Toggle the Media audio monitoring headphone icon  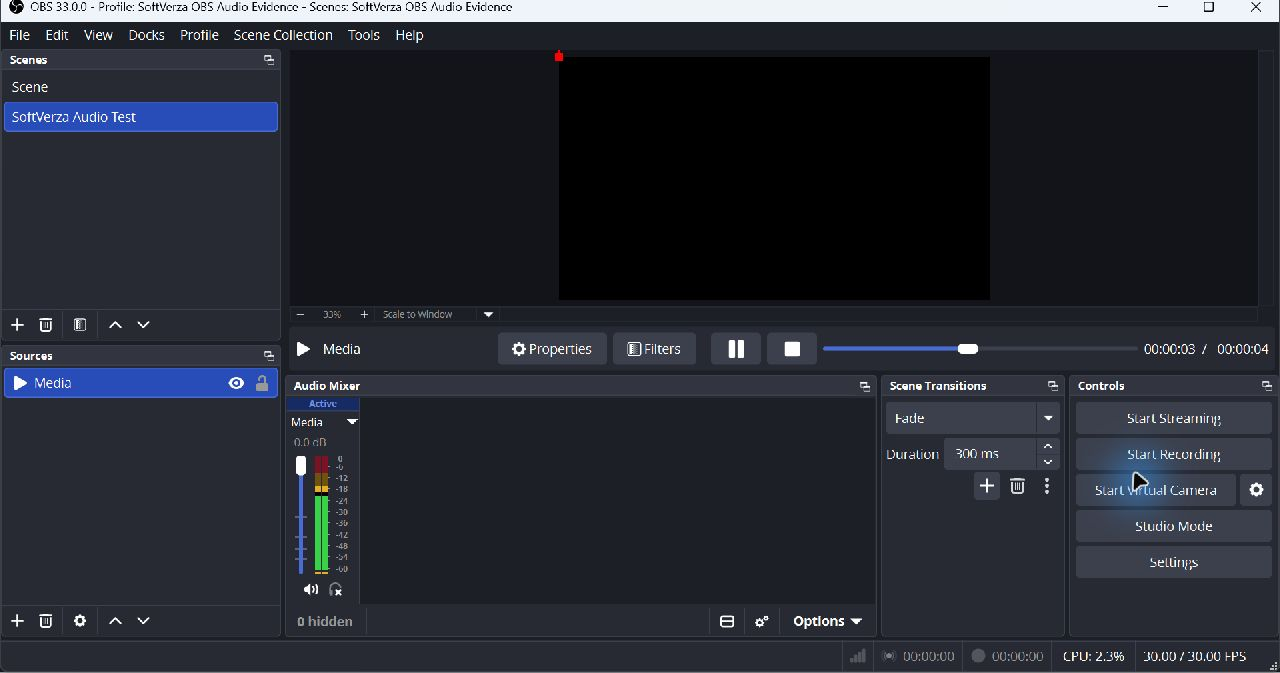pyautogui.click(x=336, y=590)
